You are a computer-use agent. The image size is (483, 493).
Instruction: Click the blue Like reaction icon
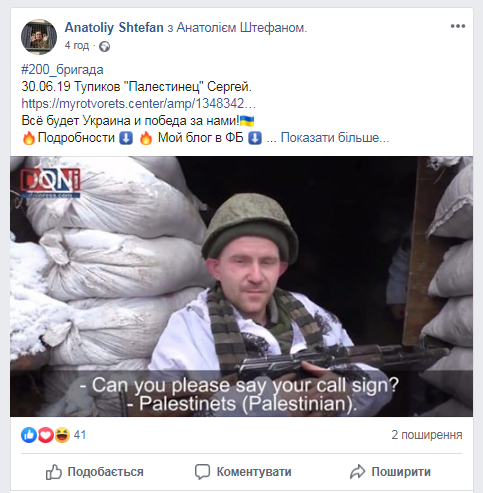pyautogui.click(x=29, y=435)
